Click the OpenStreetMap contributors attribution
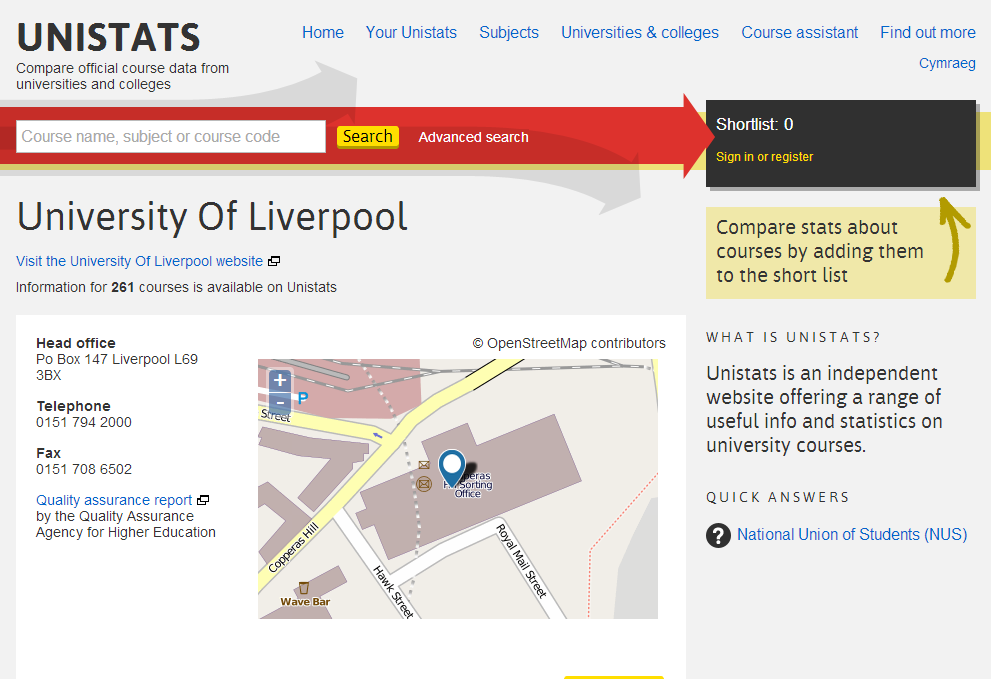Screen dimensions: 991x679 [x=569, y=343]
